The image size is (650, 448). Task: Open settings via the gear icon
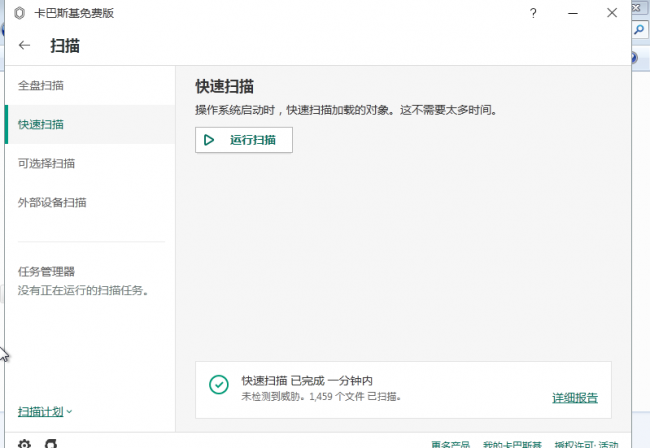coord(24,444)
